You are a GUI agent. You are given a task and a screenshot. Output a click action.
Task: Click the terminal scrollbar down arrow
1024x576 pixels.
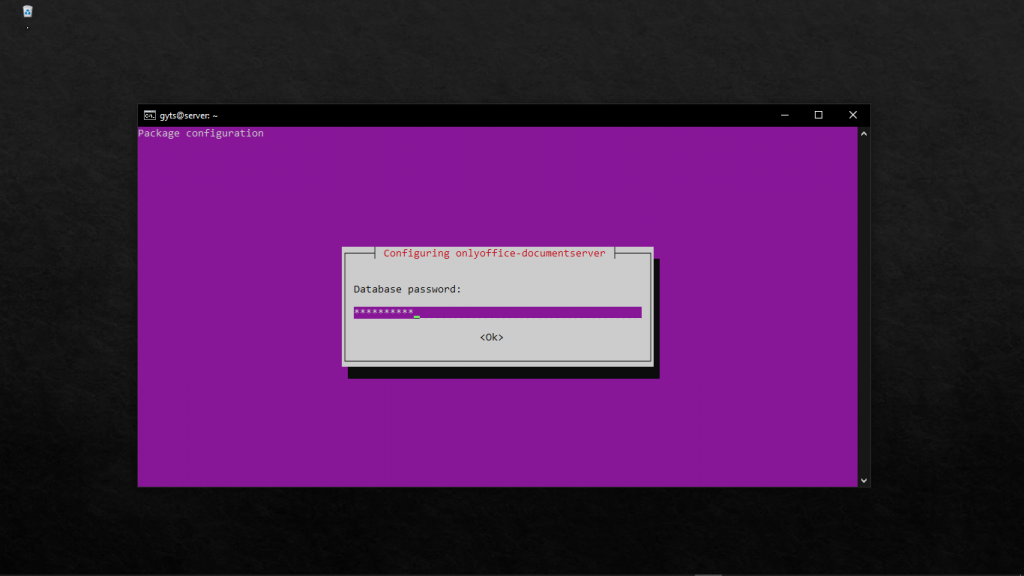click(x=863, y=480)
